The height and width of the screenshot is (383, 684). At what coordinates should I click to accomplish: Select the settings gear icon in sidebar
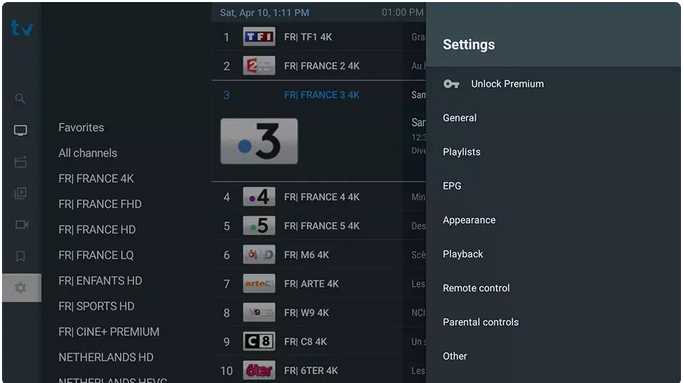(20, 288)
